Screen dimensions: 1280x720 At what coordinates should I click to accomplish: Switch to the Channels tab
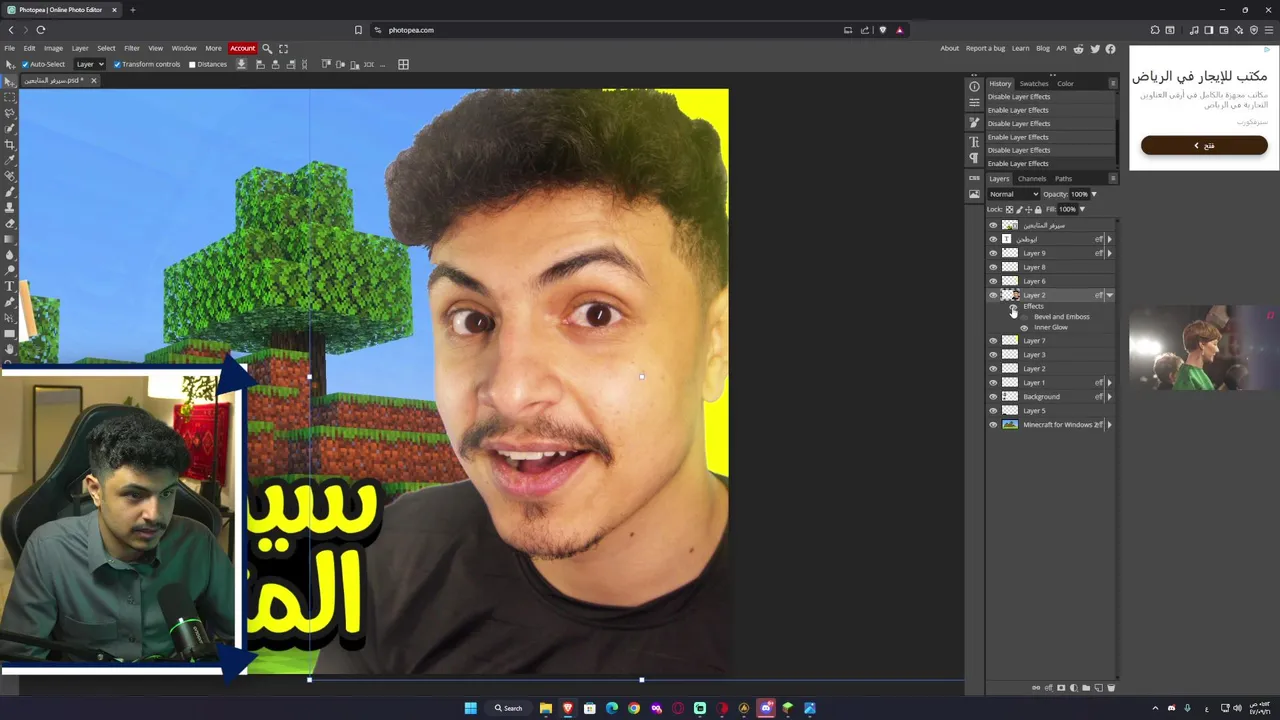pyautogui.click(x=1032, y=179)
